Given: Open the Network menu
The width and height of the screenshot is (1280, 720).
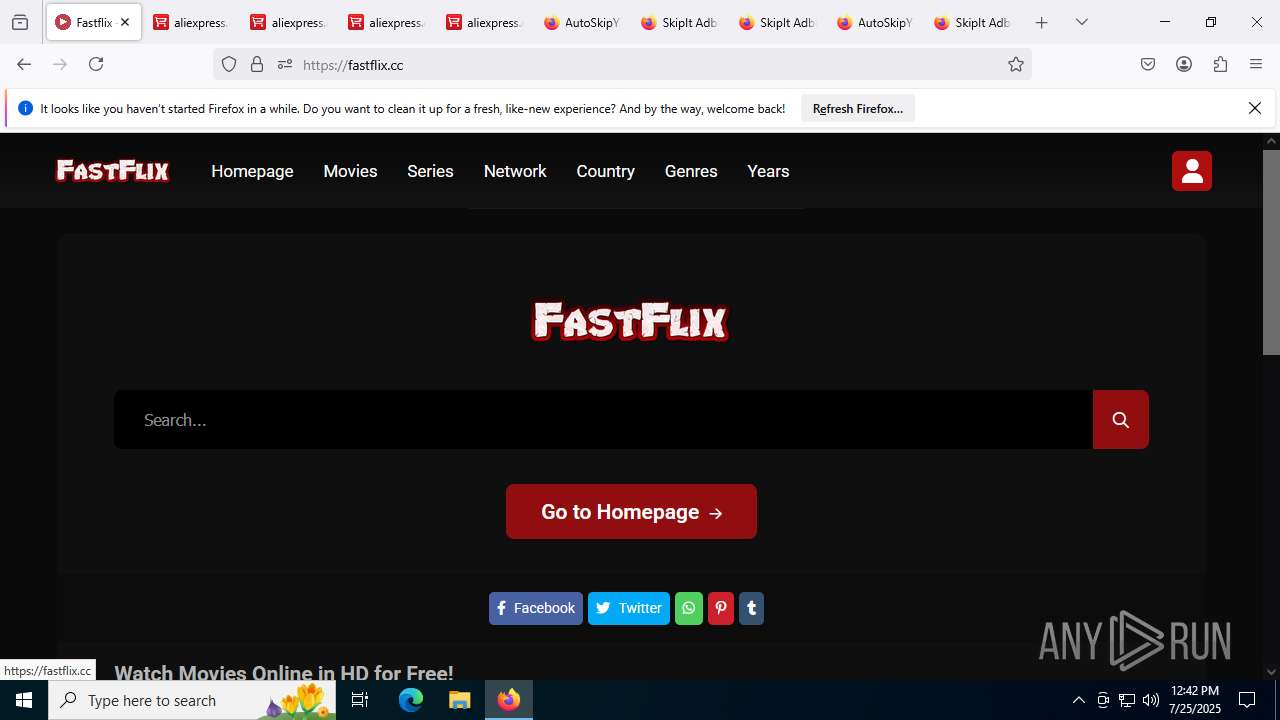Looking at the screenshot, I should 515,171.
